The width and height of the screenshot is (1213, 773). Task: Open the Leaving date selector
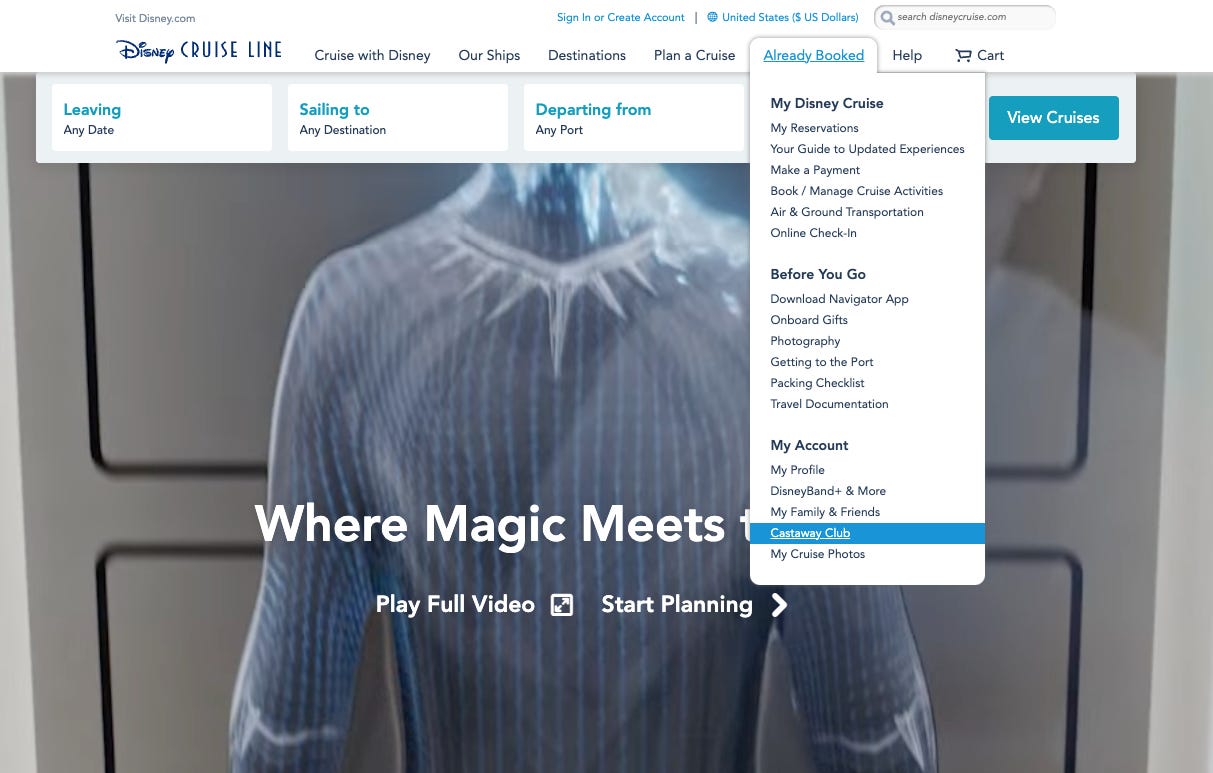click(162, 118)
